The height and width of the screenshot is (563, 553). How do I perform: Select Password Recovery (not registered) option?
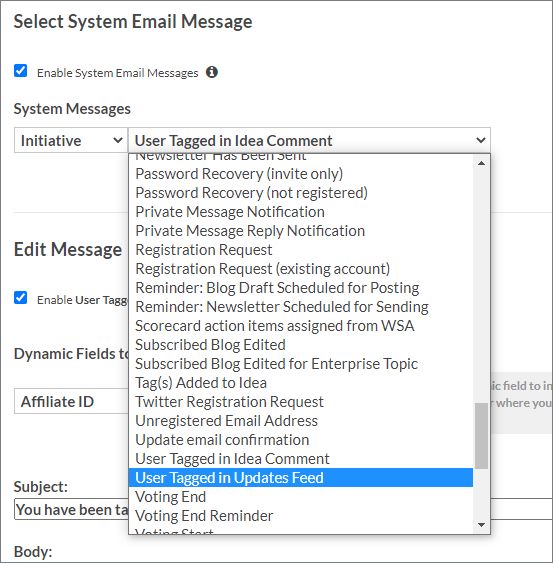point(301,193)
